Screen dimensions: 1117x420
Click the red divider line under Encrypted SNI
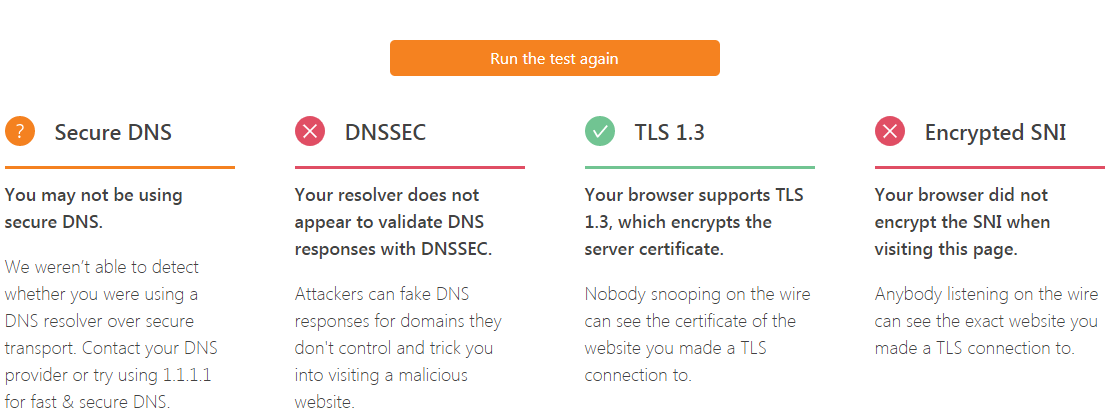989,167
